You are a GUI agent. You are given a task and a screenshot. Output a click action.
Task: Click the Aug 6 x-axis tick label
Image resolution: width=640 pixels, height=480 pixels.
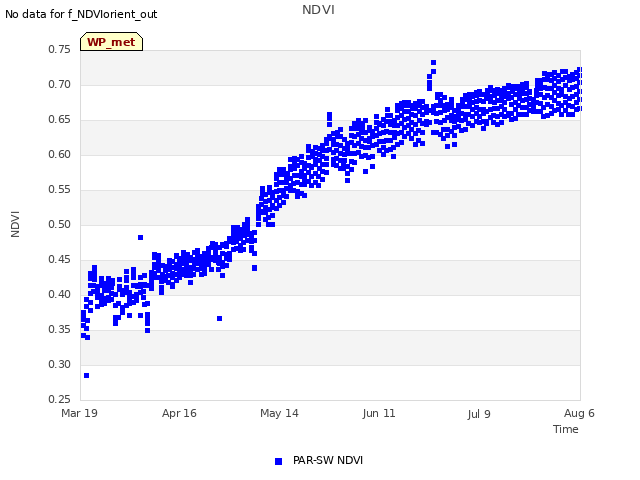pos(579,413)
